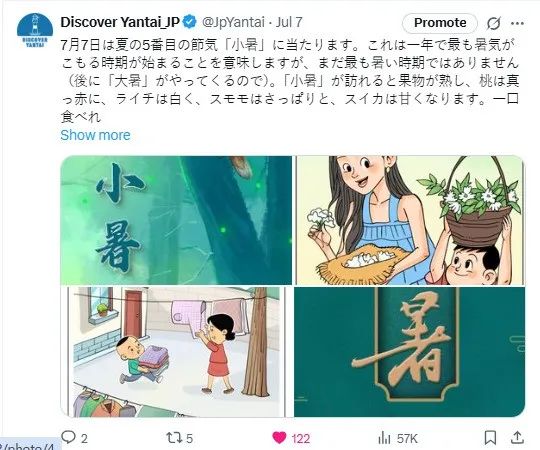The height and width of the screenshot is (450, 540).
Task: Open the share upload icon
Action: coord(517,438)
